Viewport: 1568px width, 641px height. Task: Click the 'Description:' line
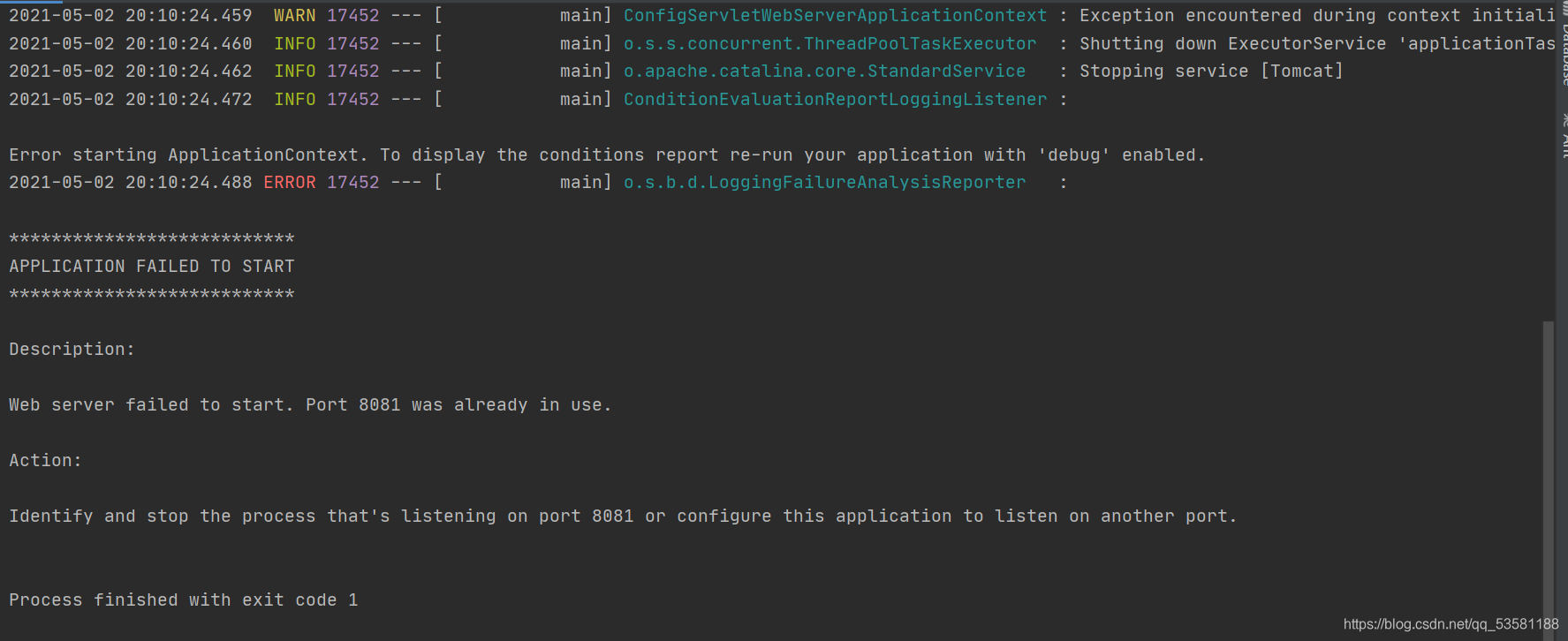click(72, 349)
